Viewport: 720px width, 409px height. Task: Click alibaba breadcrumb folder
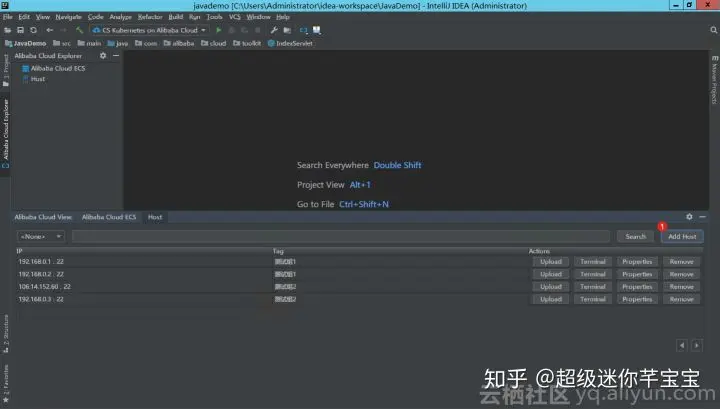point(179,44)
